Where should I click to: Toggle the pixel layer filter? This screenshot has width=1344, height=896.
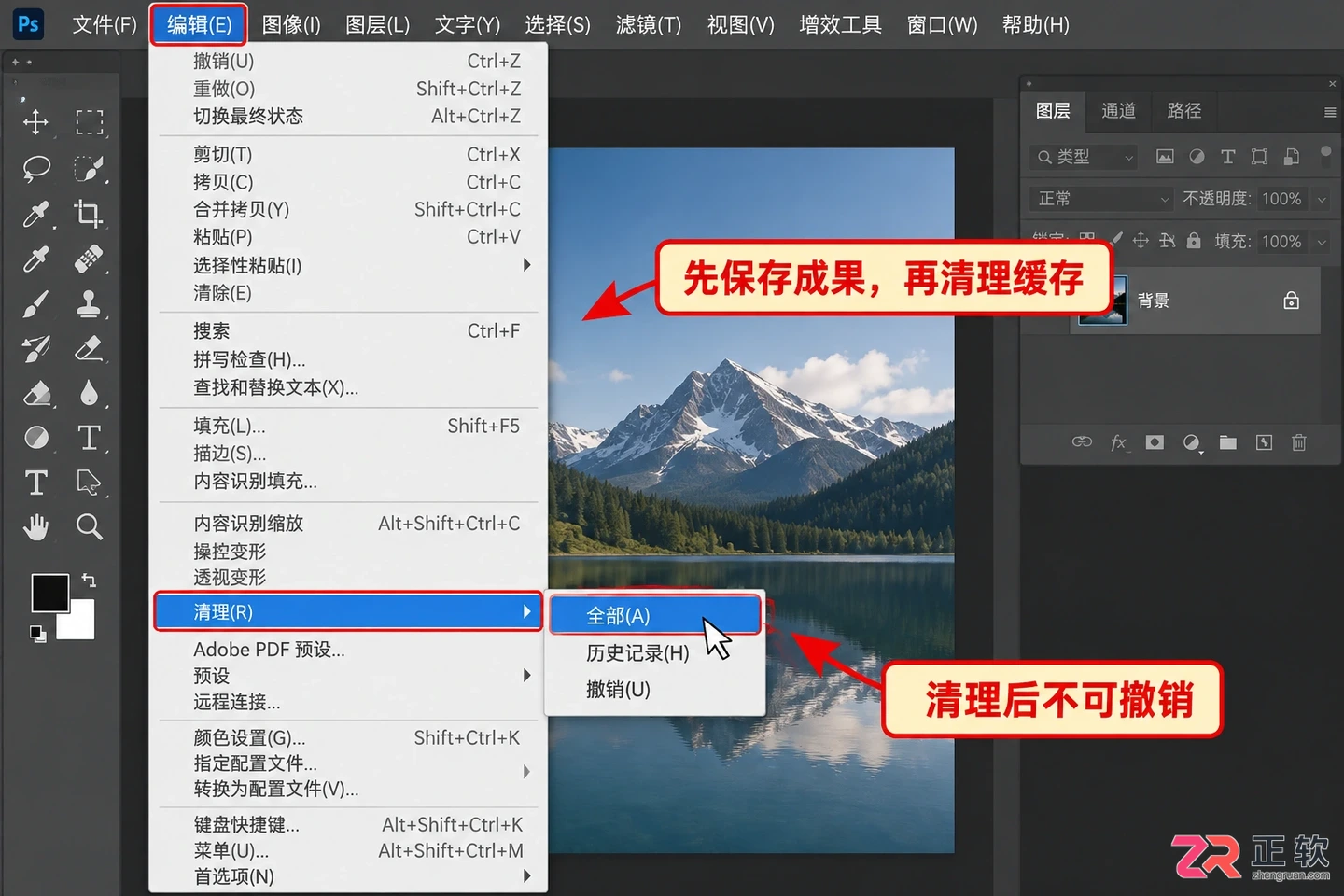(x=1165, y=157)
